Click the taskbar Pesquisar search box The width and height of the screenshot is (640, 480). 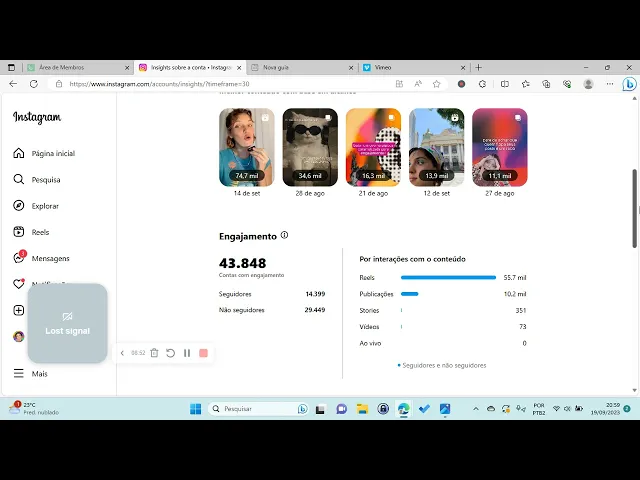(x=259, y=409)
